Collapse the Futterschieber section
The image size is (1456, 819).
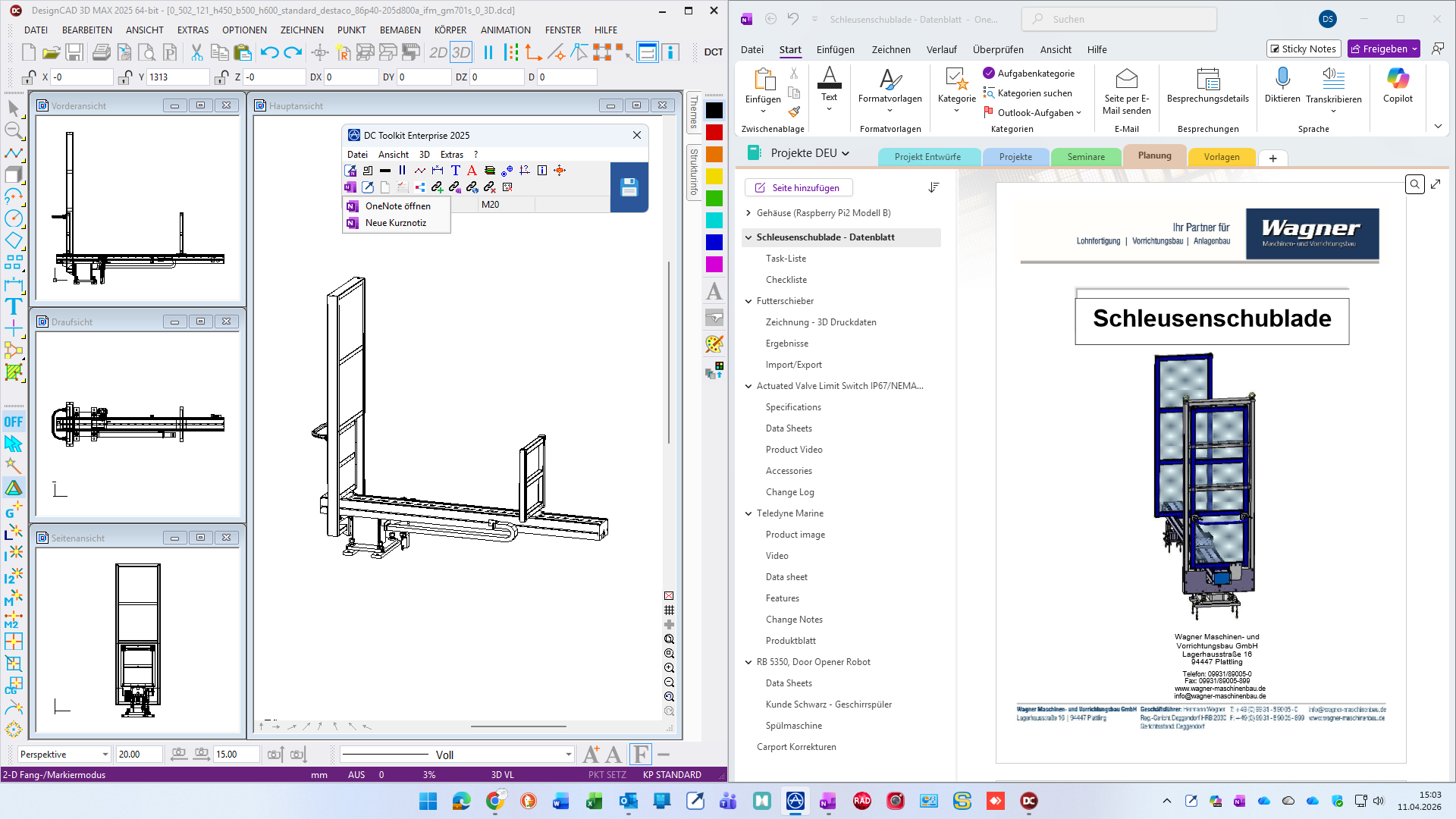[748, 301]
